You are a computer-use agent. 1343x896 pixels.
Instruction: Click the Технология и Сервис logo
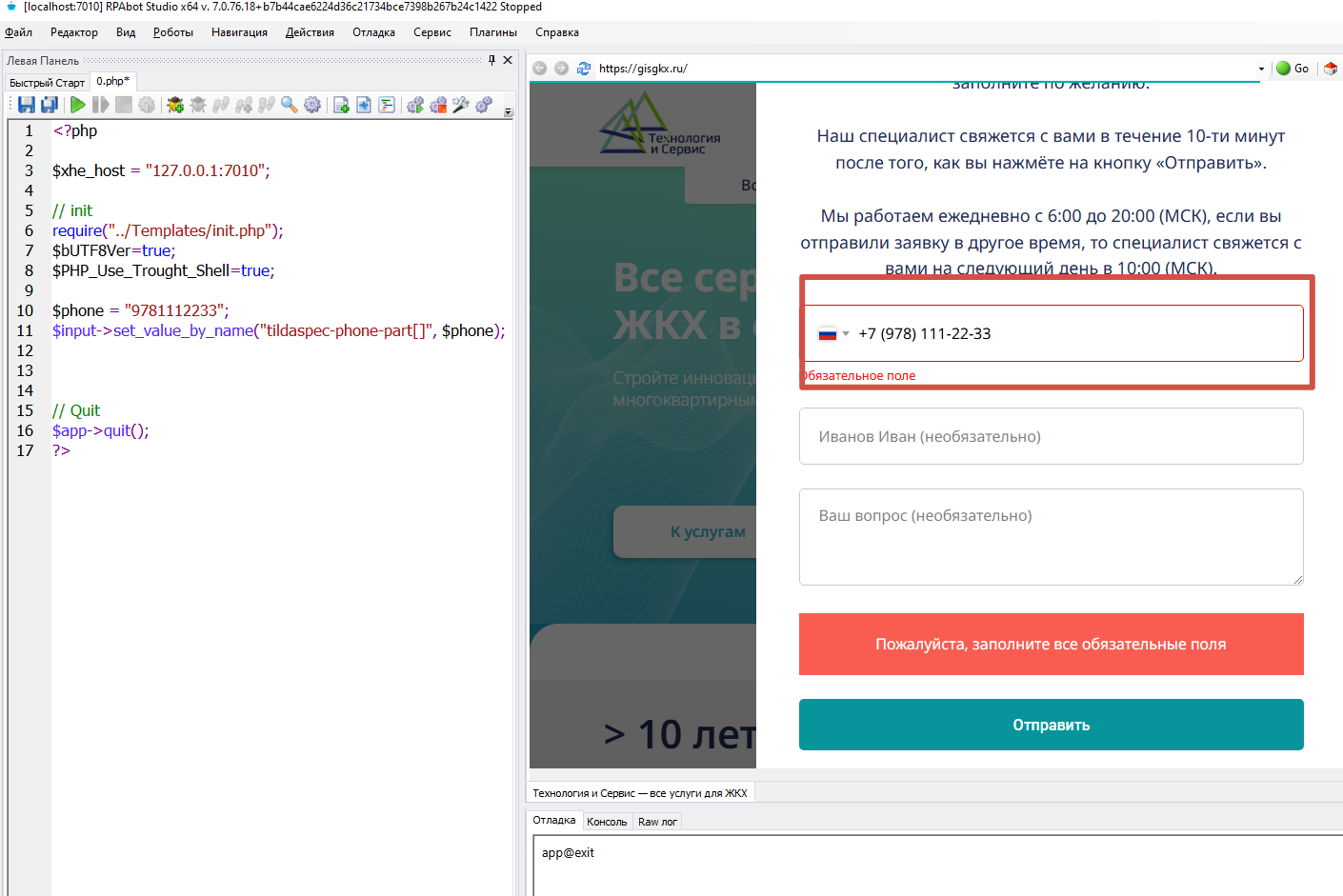(659, 126)
